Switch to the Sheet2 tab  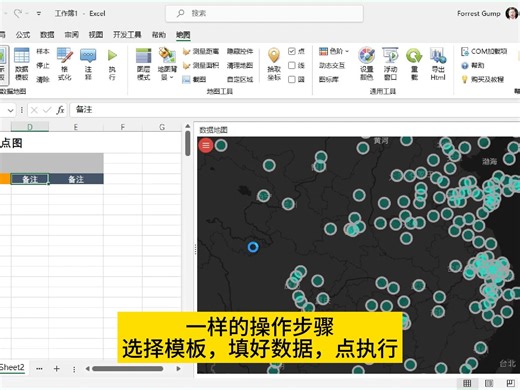pos(12,368)
